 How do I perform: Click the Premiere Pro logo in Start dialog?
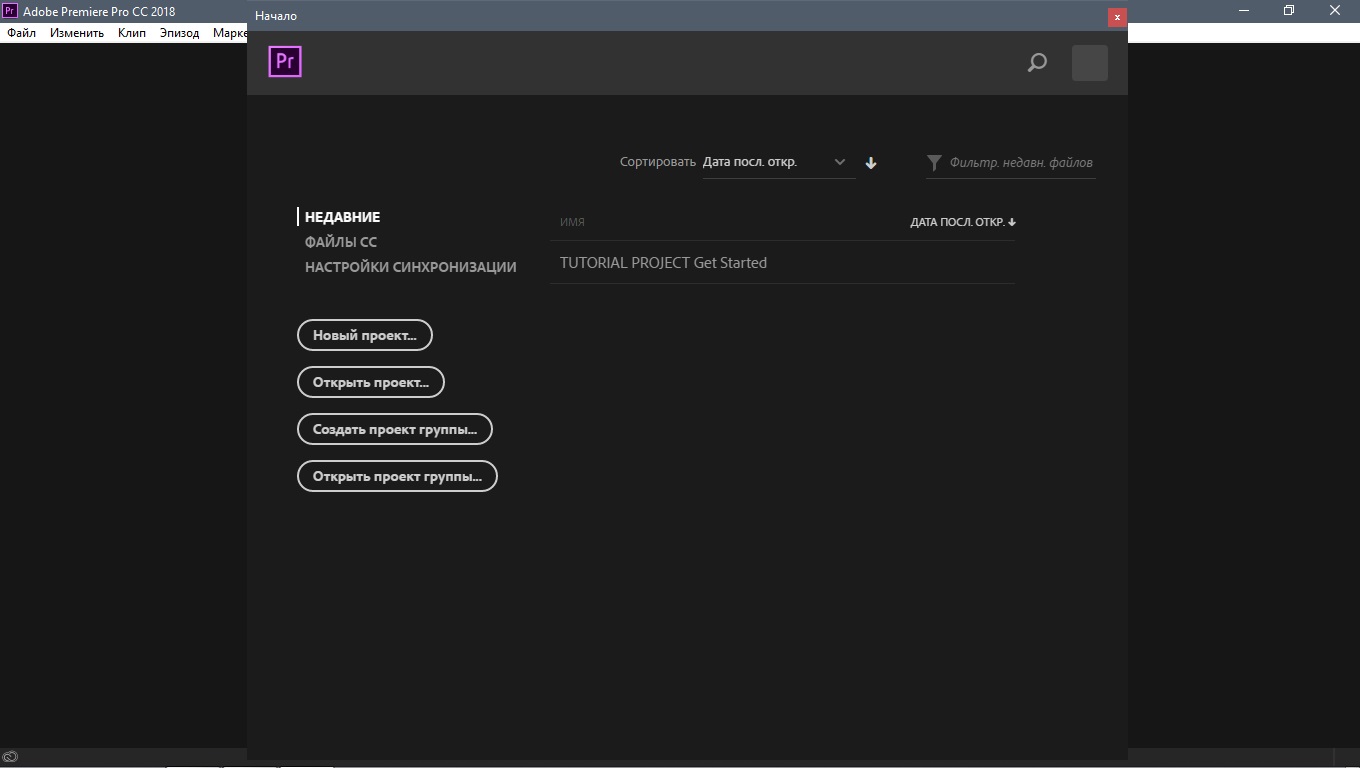tap(285, 62)
